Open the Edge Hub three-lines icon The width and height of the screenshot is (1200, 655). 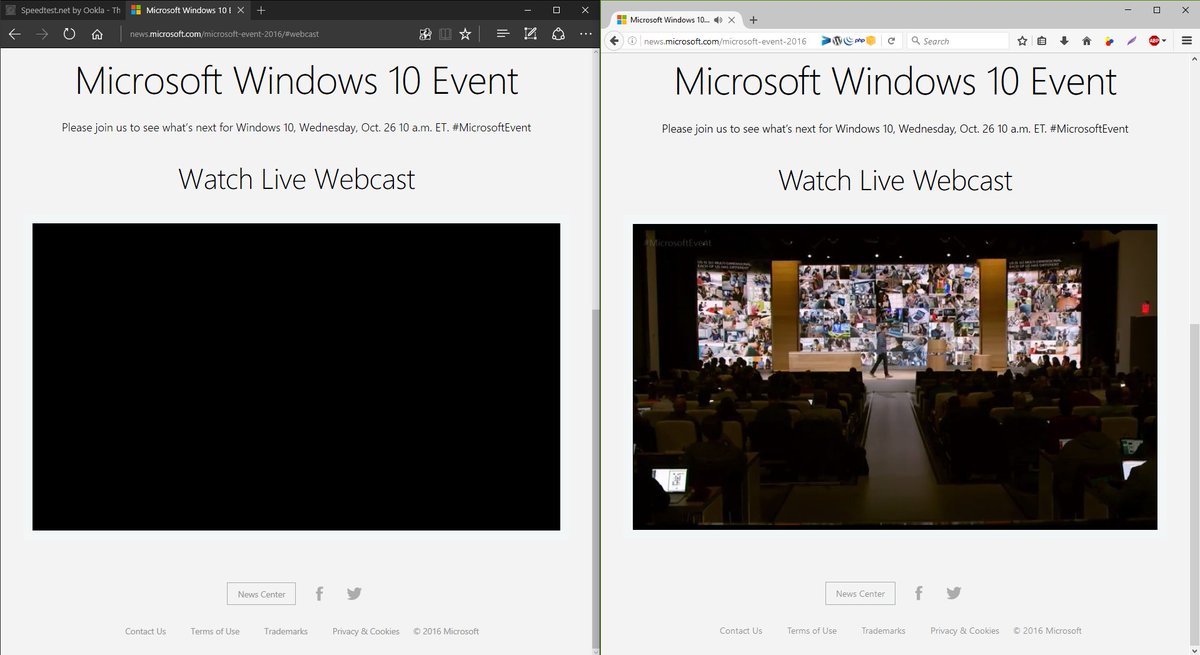(x=503, y=34)
